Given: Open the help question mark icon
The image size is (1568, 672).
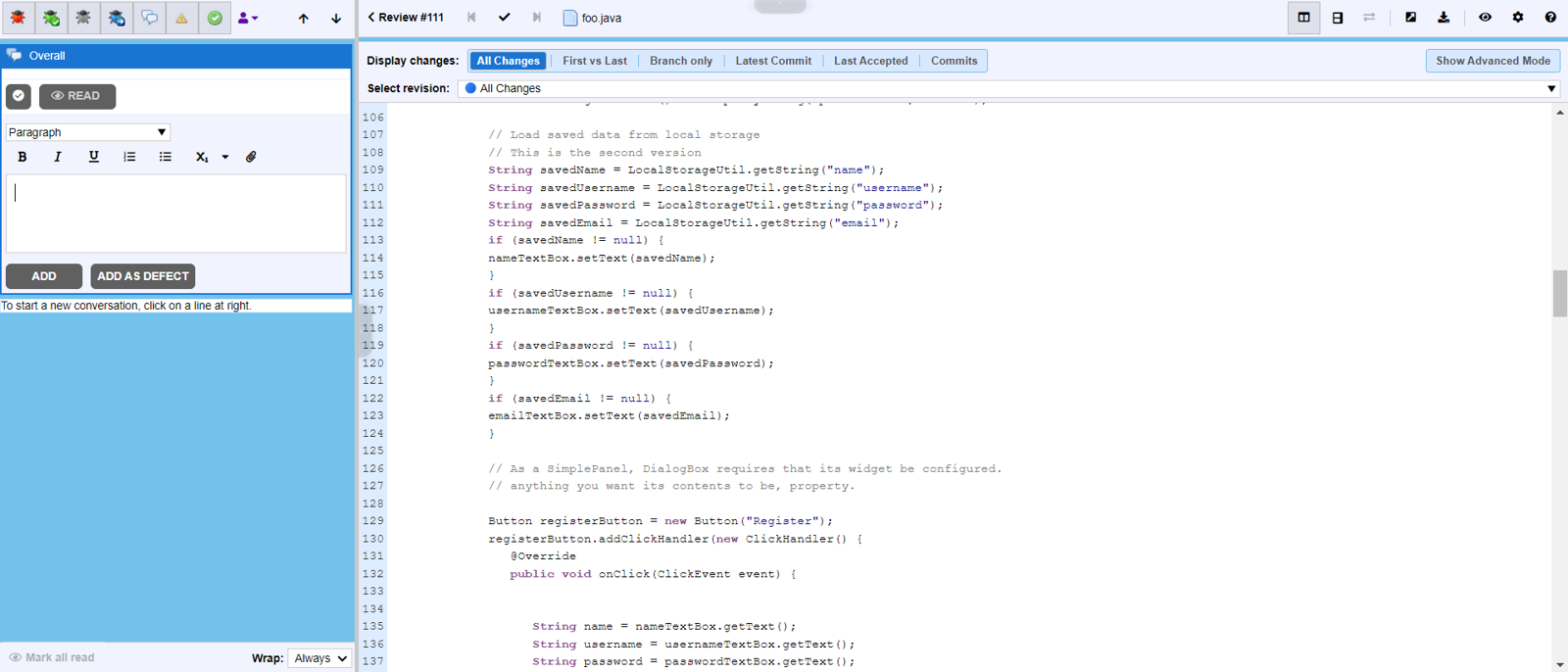Looking at the screenshot, I should [x=1550, y=18].
